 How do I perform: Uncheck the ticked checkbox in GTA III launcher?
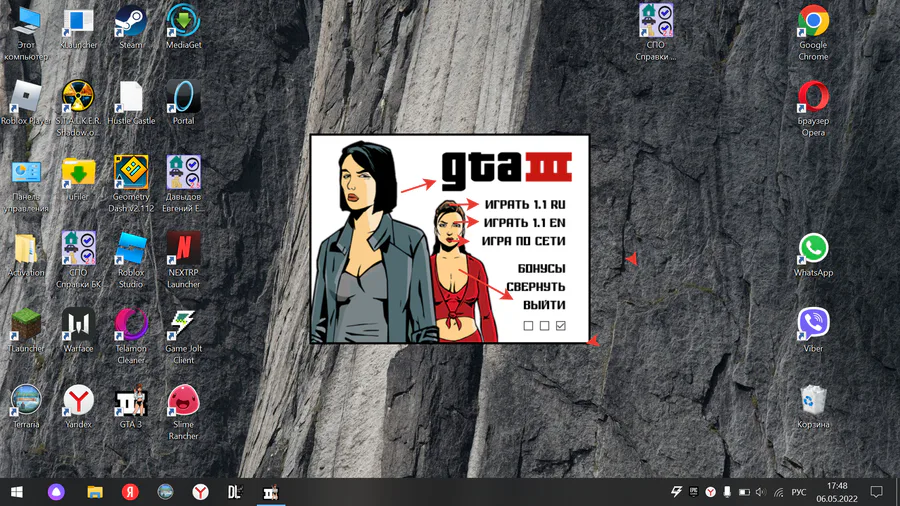coord(561,326)
